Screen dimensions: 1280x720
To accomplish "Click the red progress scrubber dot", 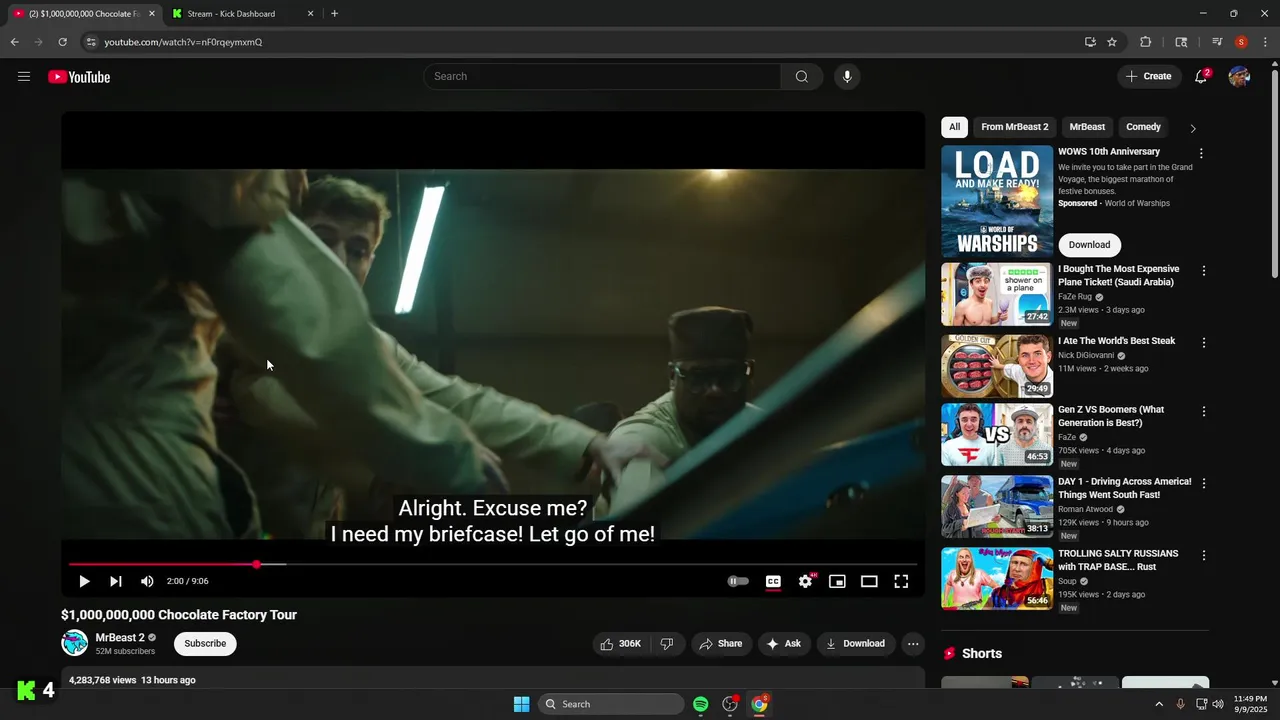I will [x=256, y=565].
